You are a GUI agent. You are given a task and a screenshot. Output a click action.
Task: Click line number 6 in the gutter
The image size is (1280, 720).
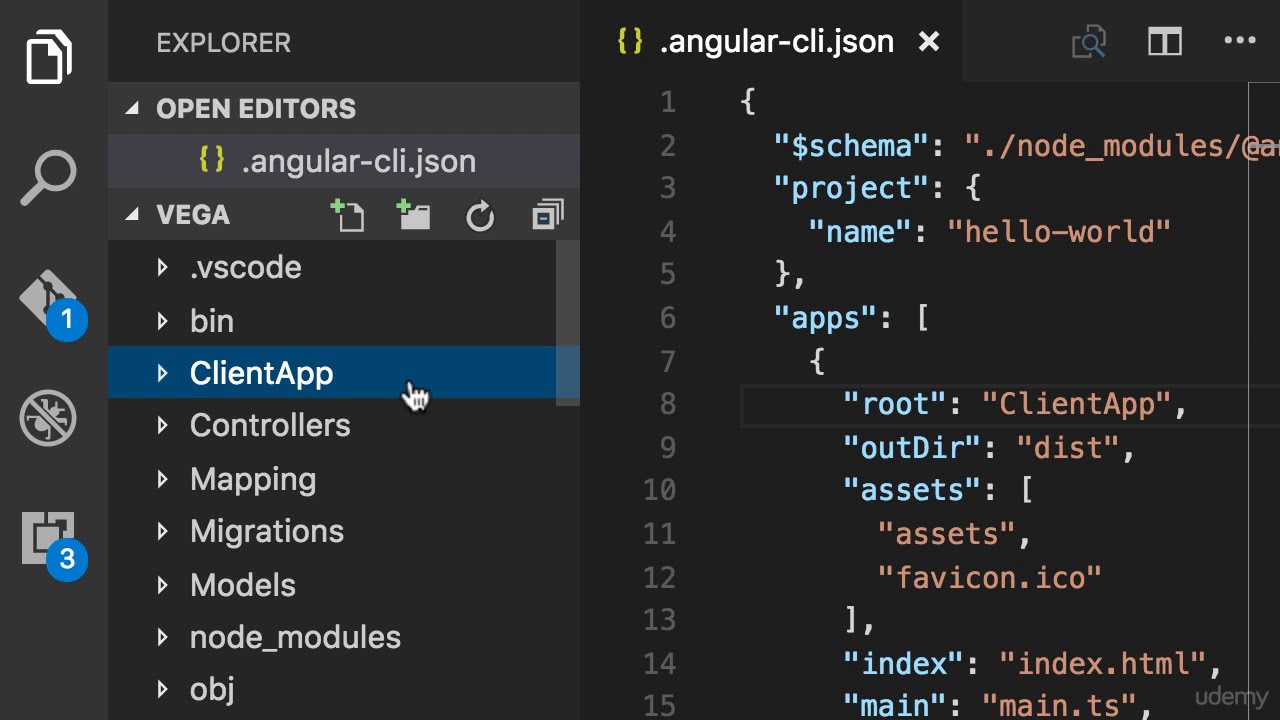point(667,318)
